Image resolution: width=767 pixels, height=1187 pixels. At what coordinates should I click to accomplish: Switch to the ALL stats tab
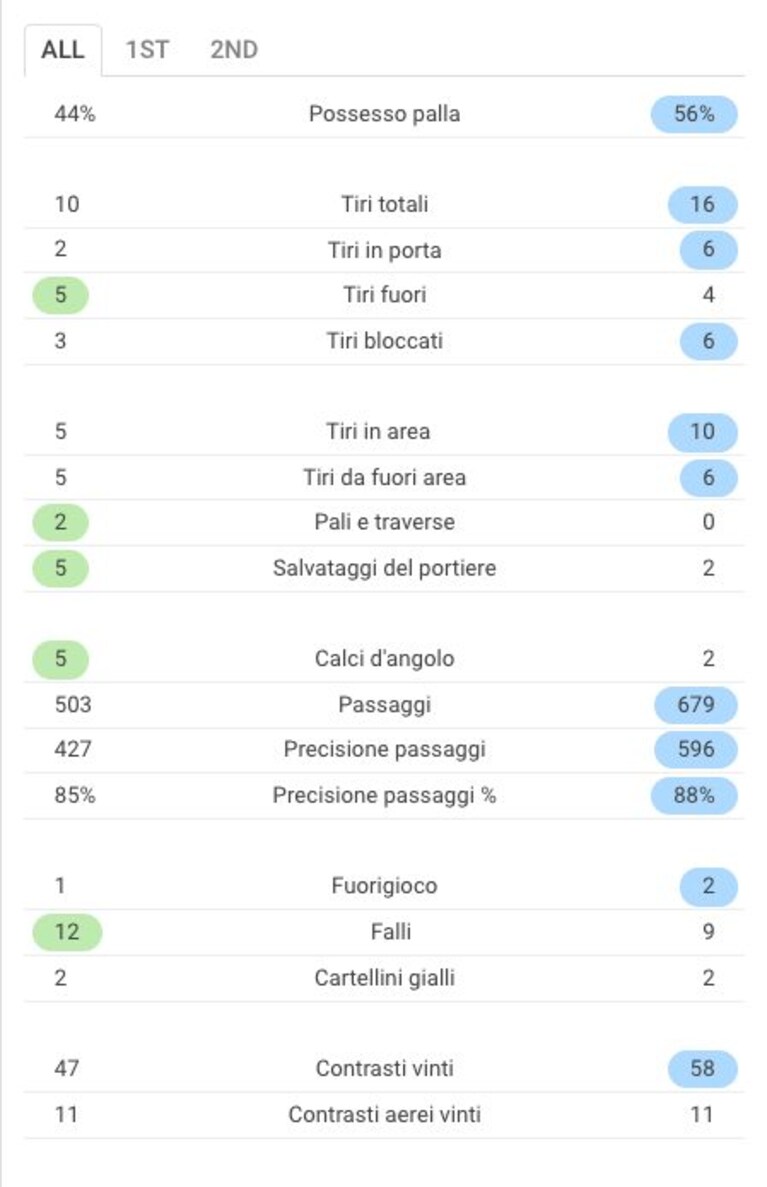(x=63, y=50)
